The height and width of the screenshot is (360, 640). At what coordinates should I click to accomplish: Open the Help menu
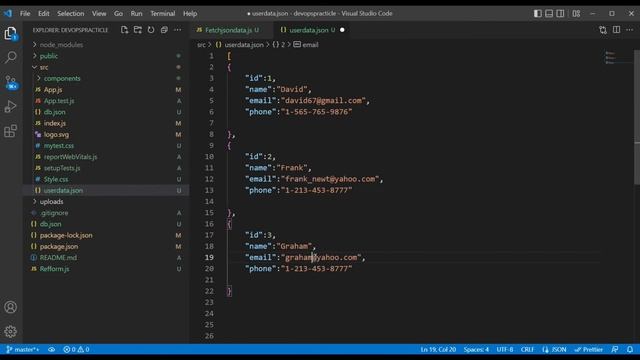190,13
